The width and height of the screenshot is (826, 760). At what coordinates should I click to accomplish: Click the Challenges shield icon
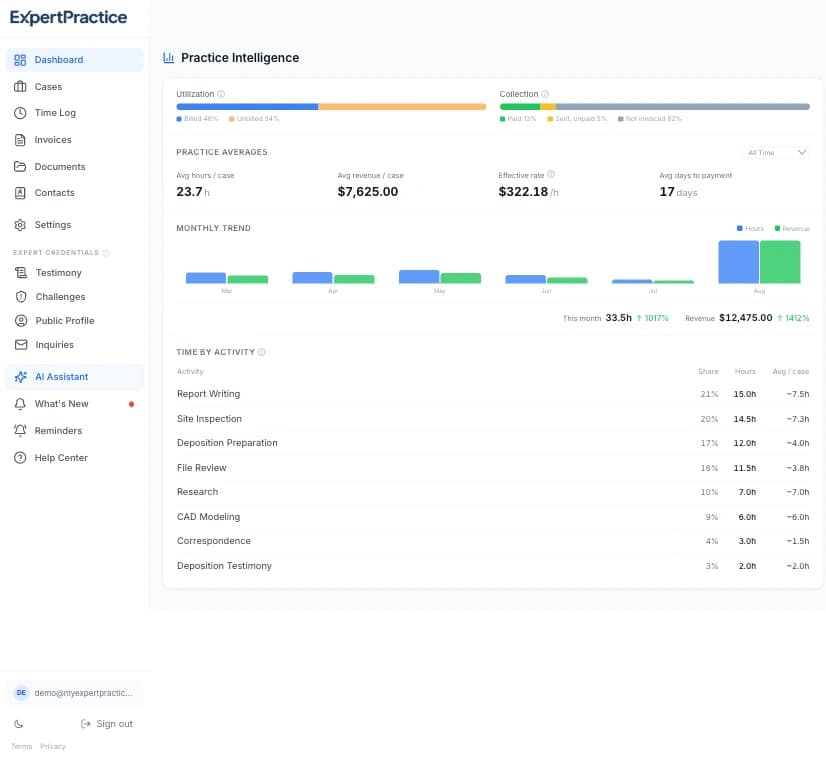tap(21, 297)
